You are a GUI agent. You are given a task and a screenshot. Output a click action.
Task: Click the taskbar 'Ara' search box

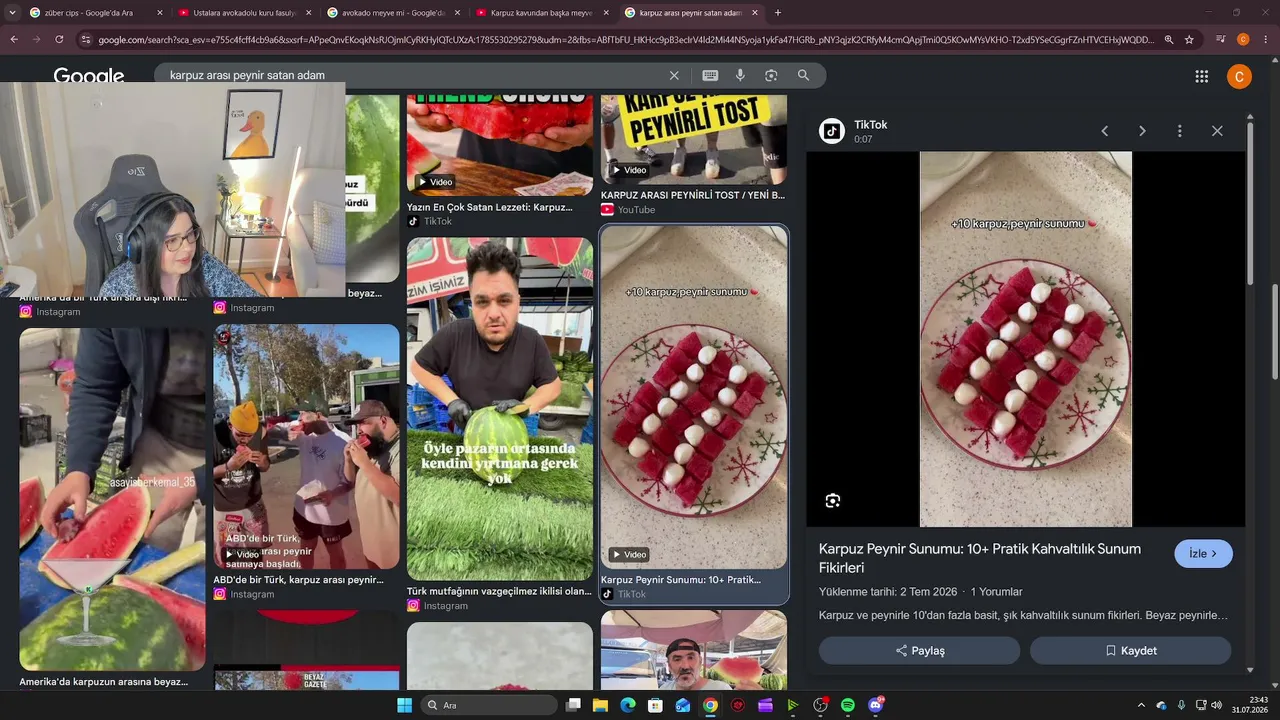[x=489, y=705]
